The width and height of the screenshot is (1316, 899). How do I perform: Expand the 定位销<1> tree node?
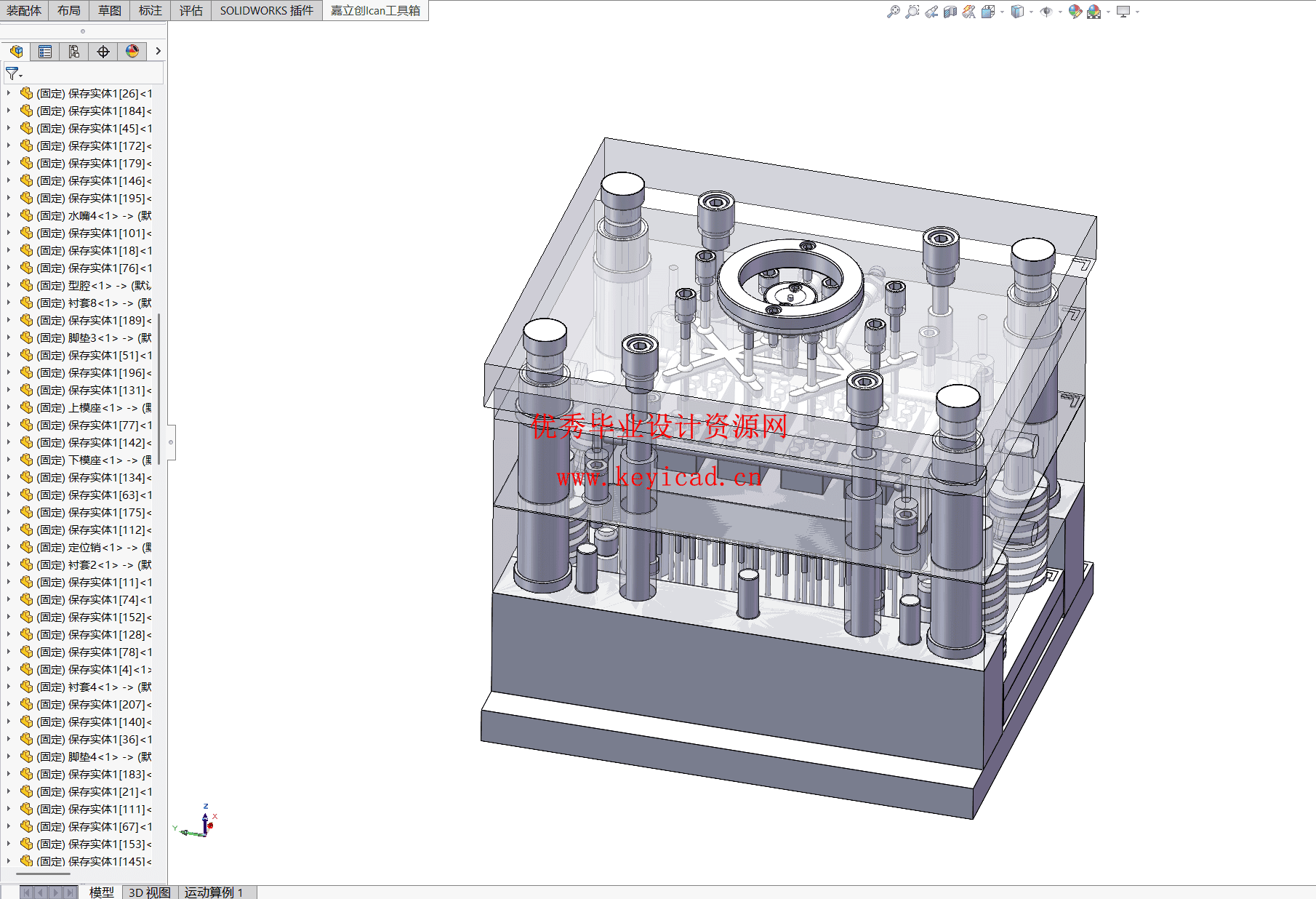(8, 547)
